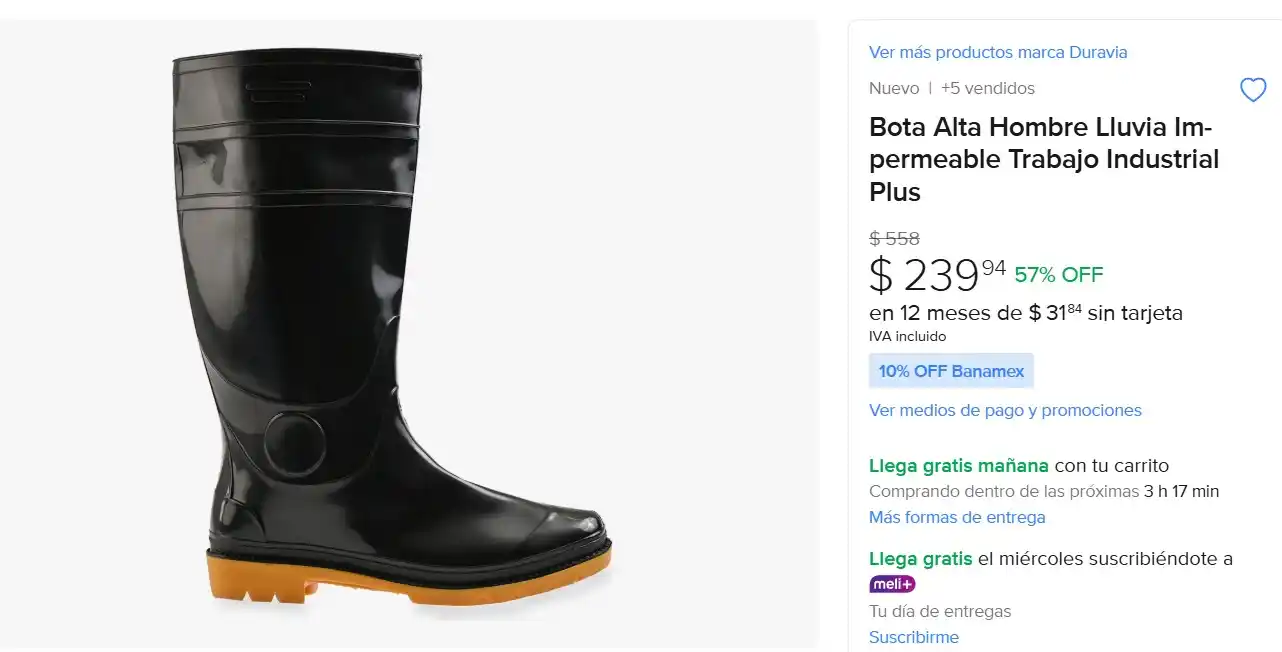Image resolution: width=1282 pixels, height=652 pixels.
Task: Add product to favorites with heart icon
Action: click(x=1253, y=90)
